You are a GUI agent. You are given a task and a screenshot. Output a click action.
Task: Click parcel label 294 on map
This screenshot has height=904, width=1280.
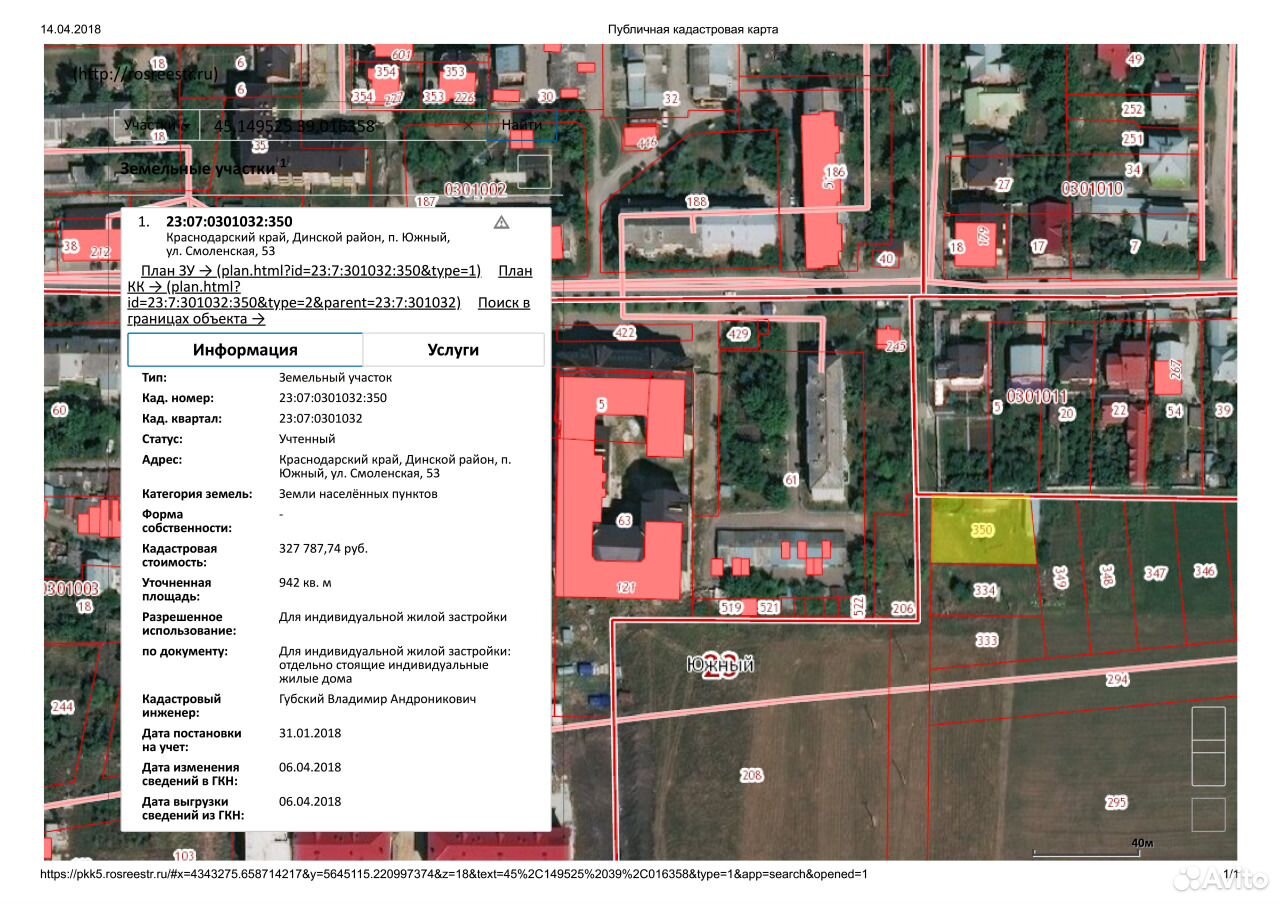pos(1117,680)
